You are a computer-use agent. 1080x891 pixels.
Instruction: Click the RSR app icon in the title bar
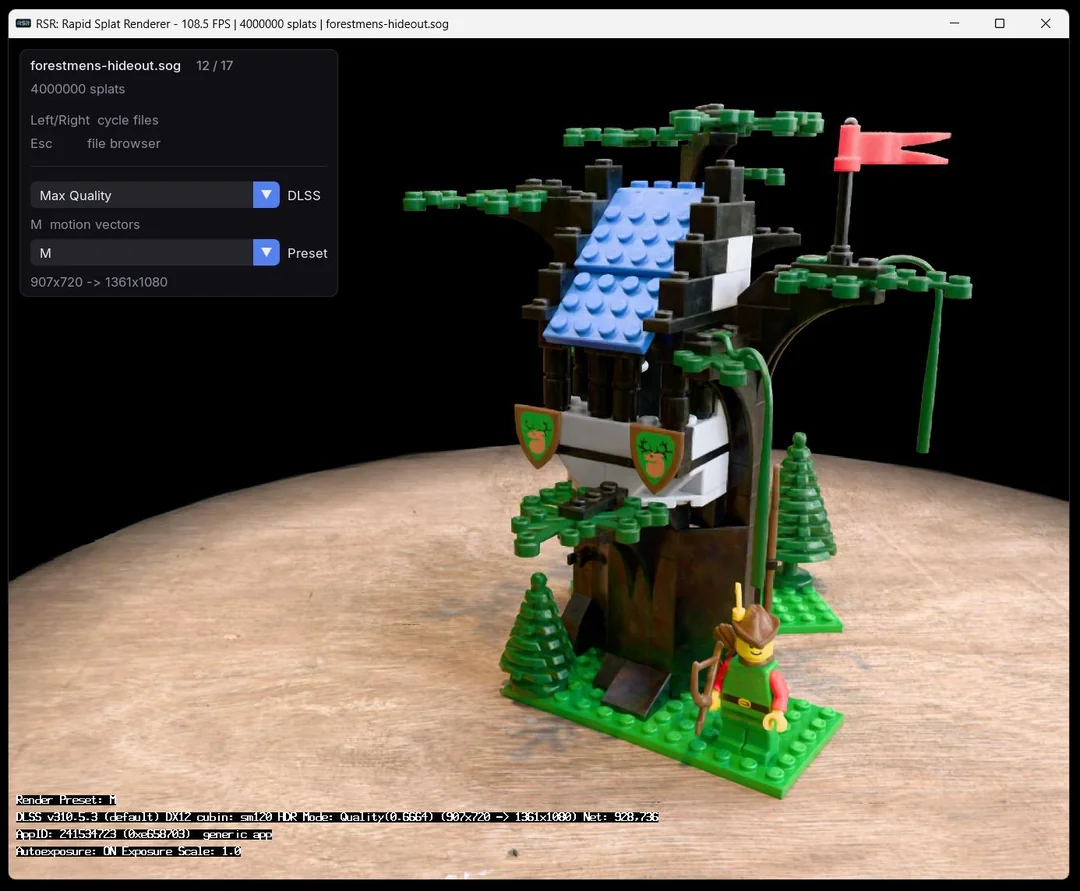tap(21, 23)
